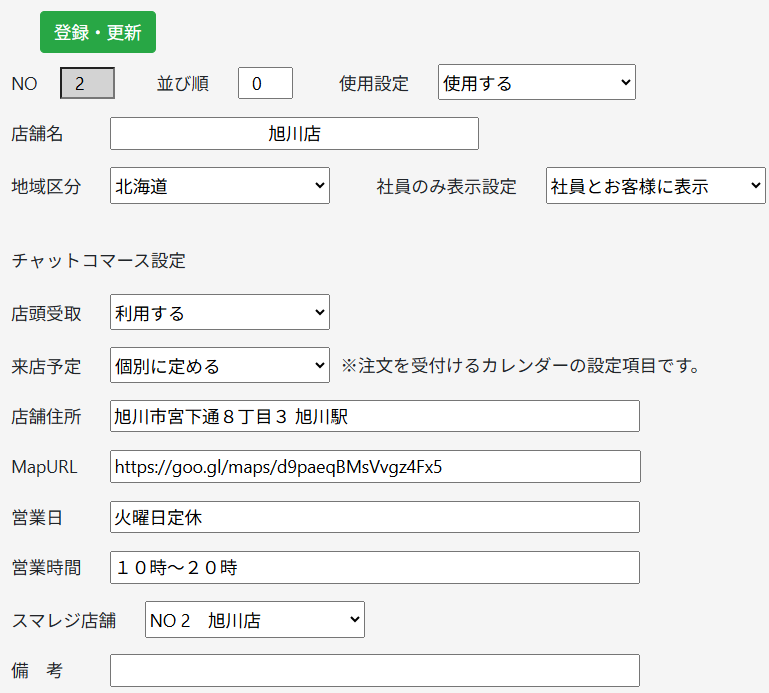Click the empty 備考 field
The image size is (769, 693).
[x=375, y=670]
